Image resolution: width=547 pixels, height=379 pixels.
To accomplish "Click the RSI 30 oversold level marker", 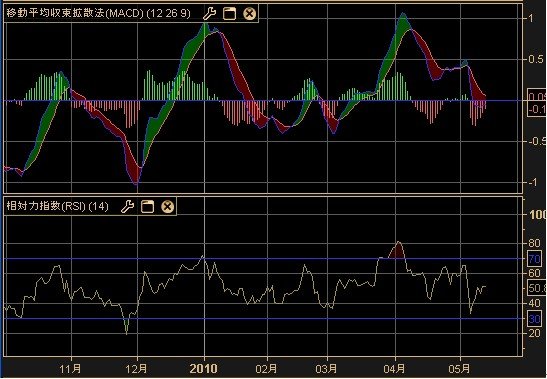I will tap(534, 319).
